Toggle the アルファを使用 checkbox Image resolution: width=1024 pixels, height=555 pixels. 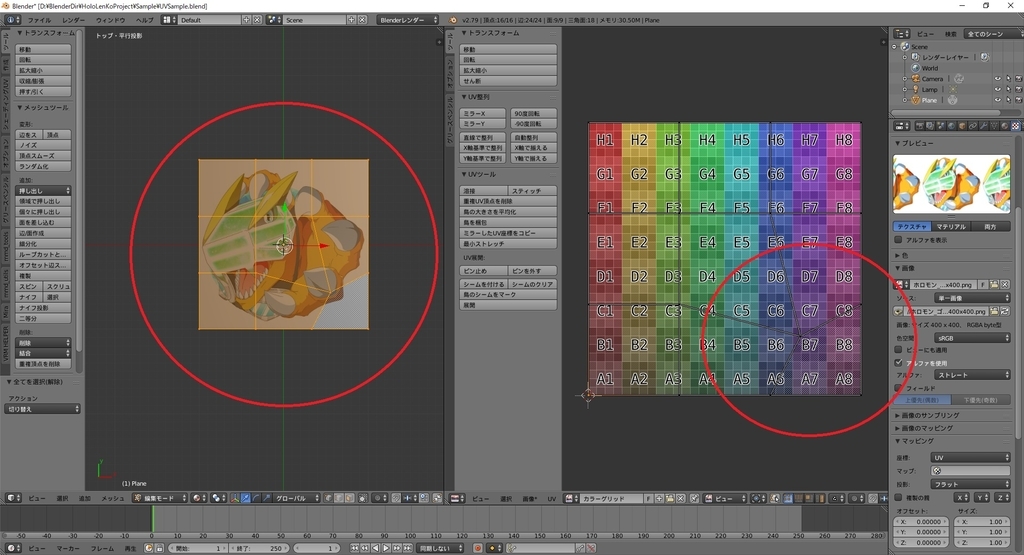point(899,362)
